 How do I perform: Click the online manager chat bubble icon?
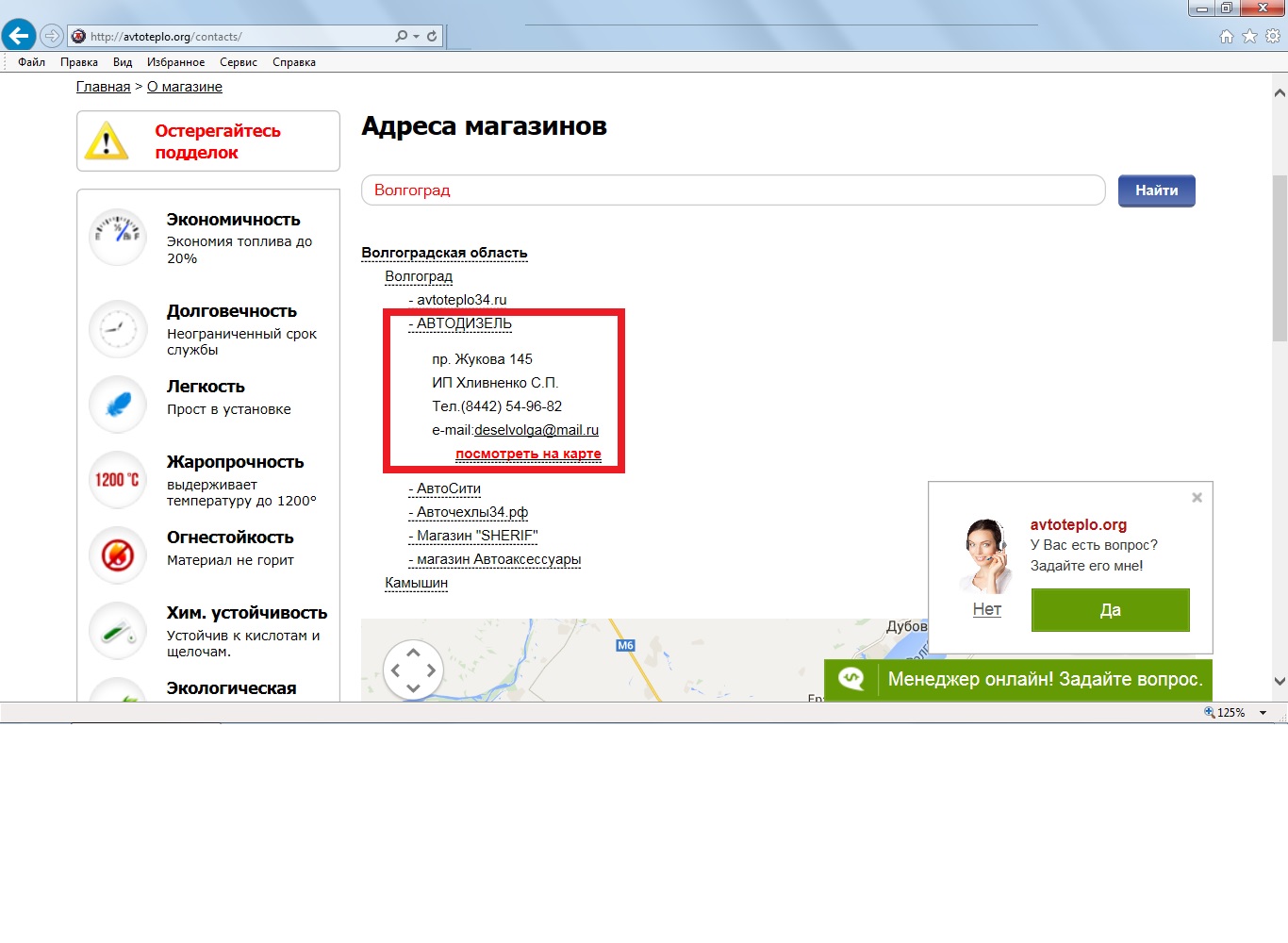(x=851, y=679)
